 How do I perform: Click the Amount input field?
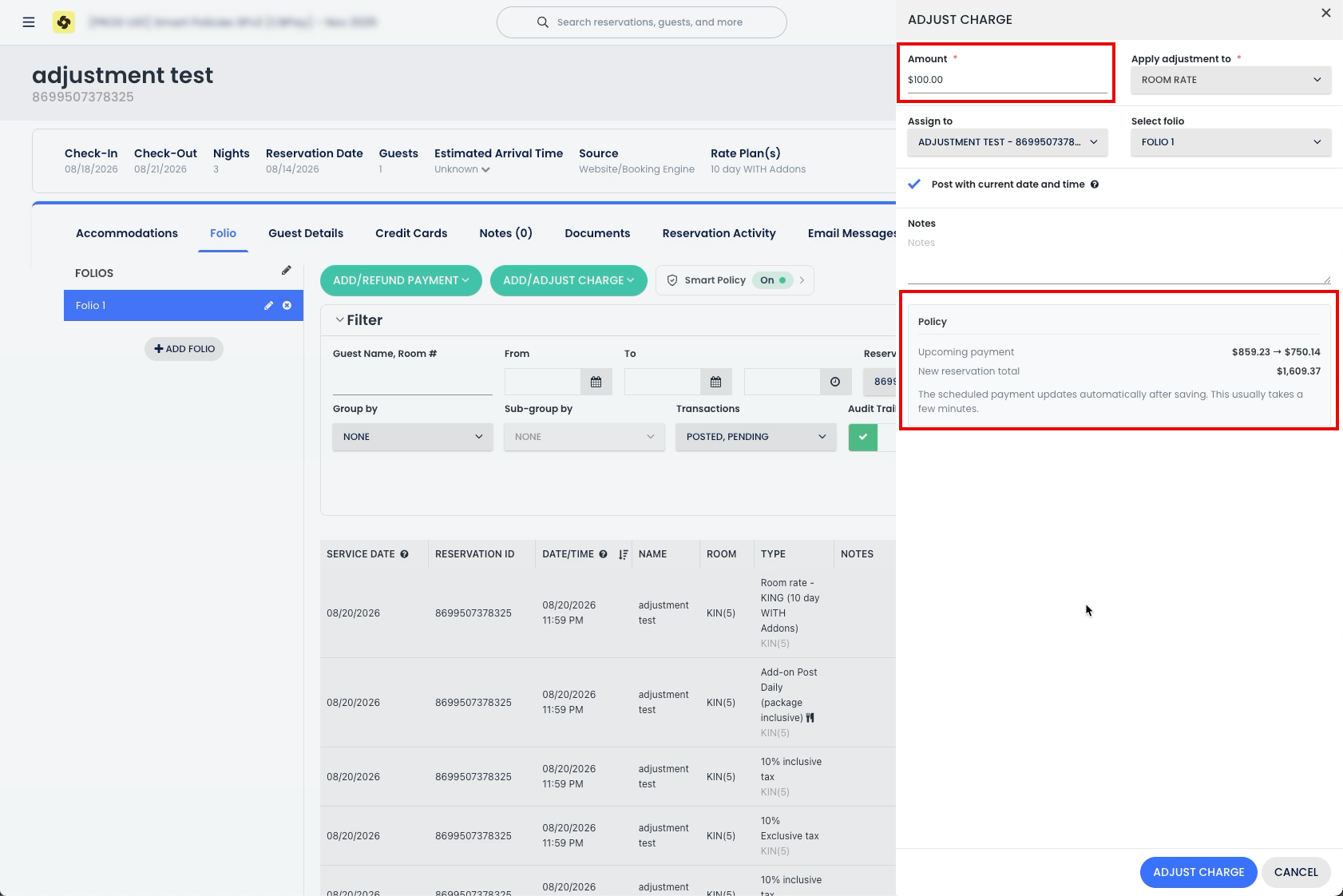click(1007, 80)
